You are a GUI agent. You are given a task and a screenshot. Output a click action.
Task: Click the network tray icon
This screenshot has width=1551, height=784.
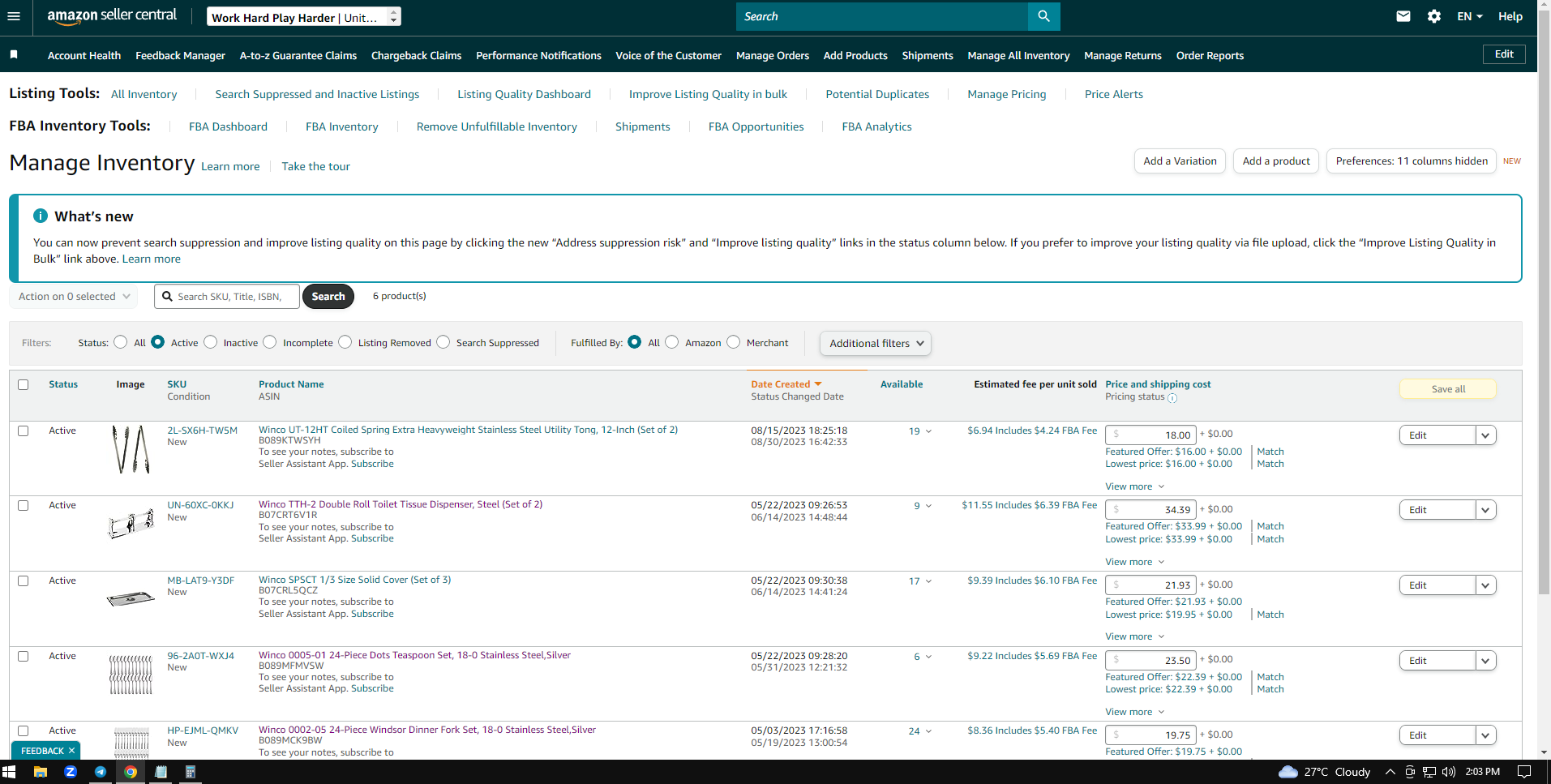pyautogui.click(x=1429, y=772)
